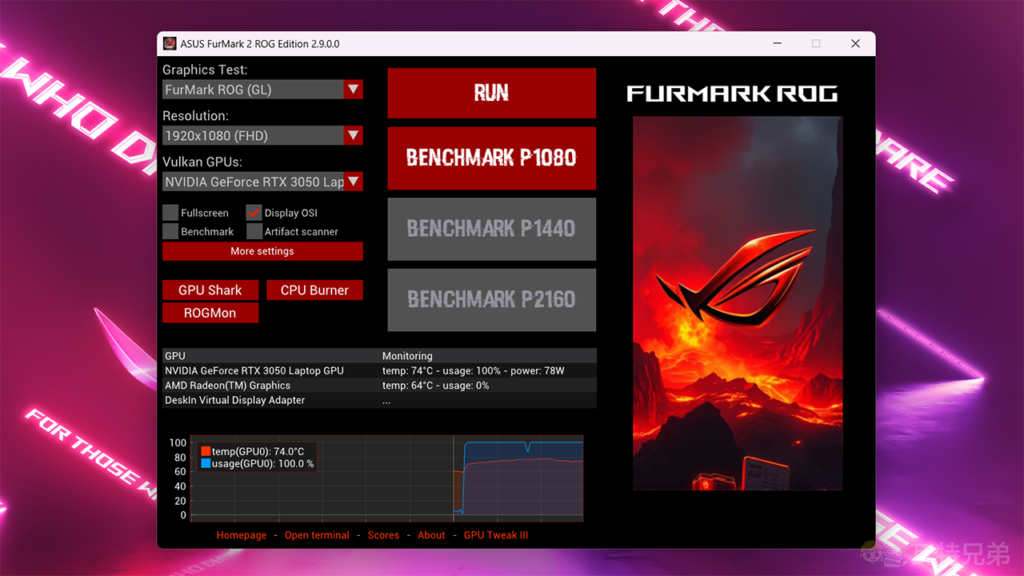Open the GPU Tweak III link

[496, 535]
